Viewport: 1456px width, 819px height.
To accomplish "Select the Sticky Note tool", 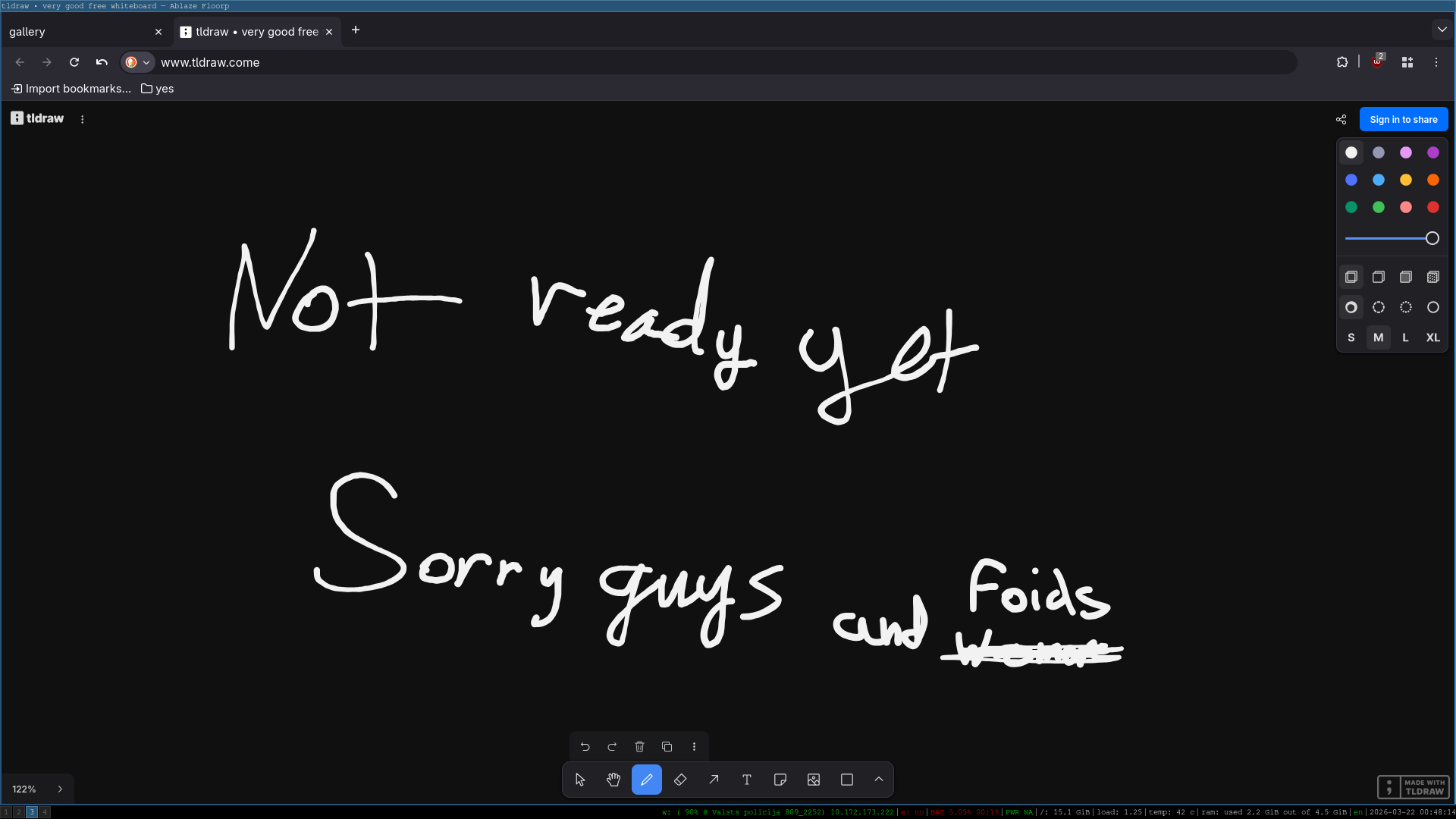I will tap(780, 780).
